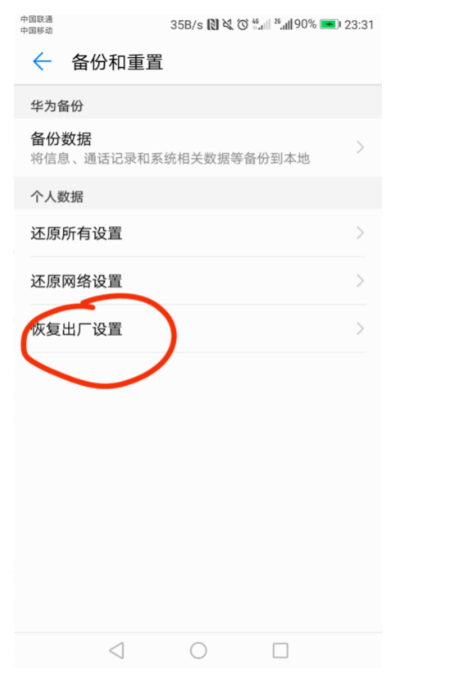Open 还原网络设置 item
This screenshot has height=683, width=453.
pos(198,281)
